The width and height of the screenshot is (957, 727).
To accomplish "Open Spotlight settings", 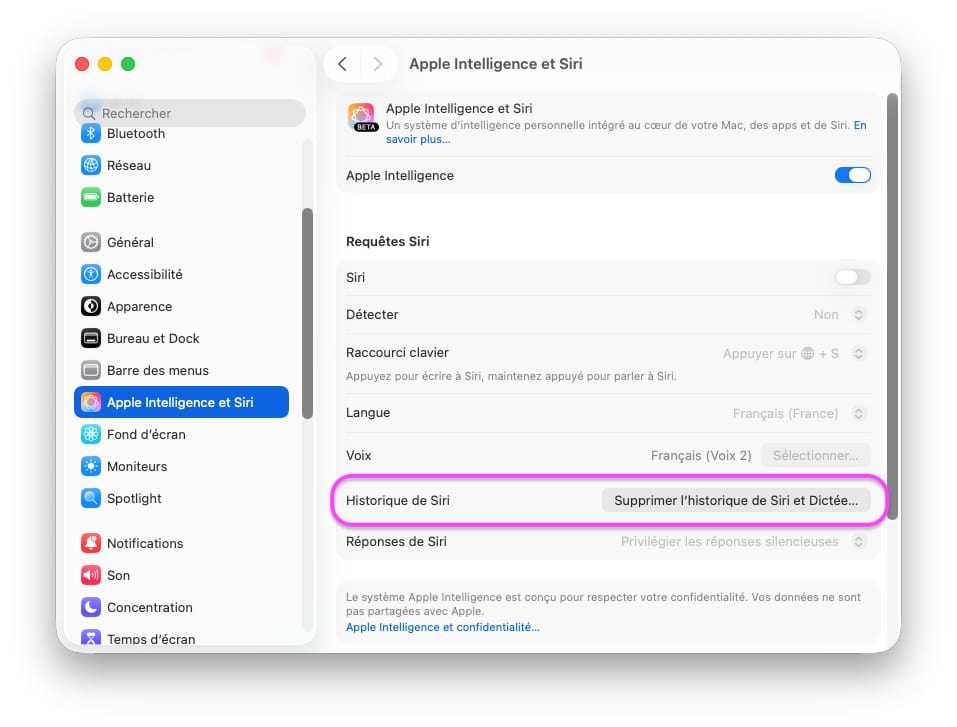I will [x=131, y=498].
